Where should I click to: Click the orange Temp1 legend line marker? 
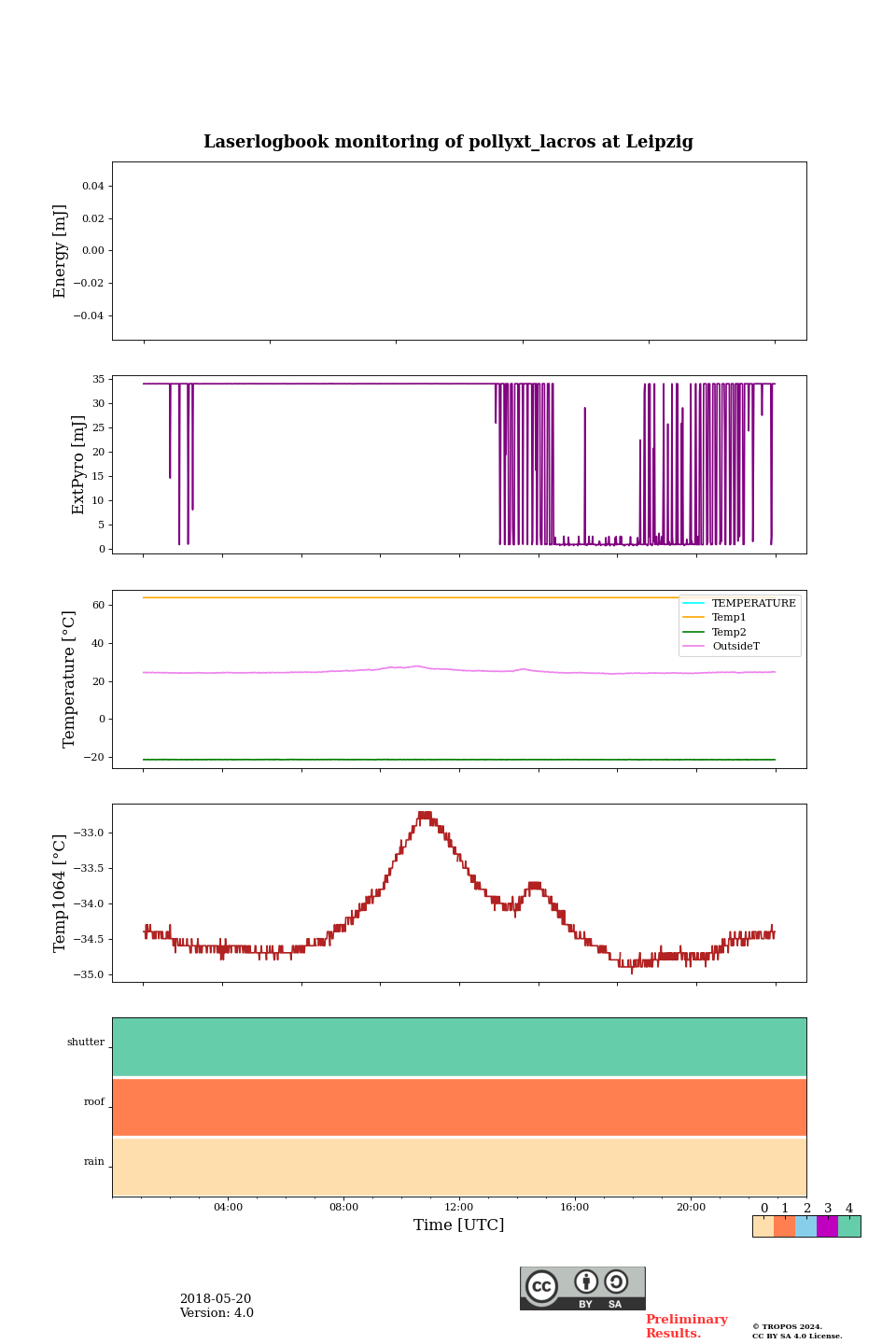pos(693,617)
